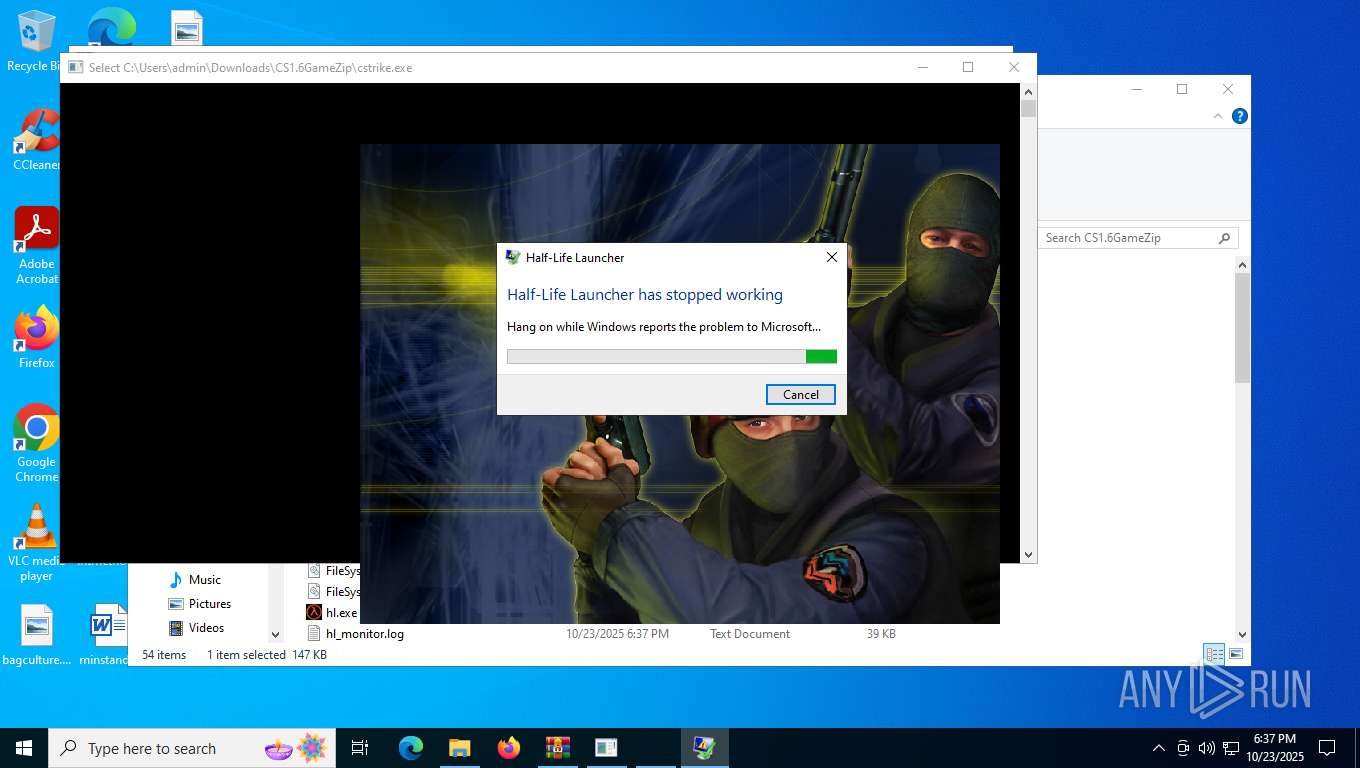1360x768 pixels.
Task: Collapse the Explorer ribbon chevron
Action: [1218, 116]
